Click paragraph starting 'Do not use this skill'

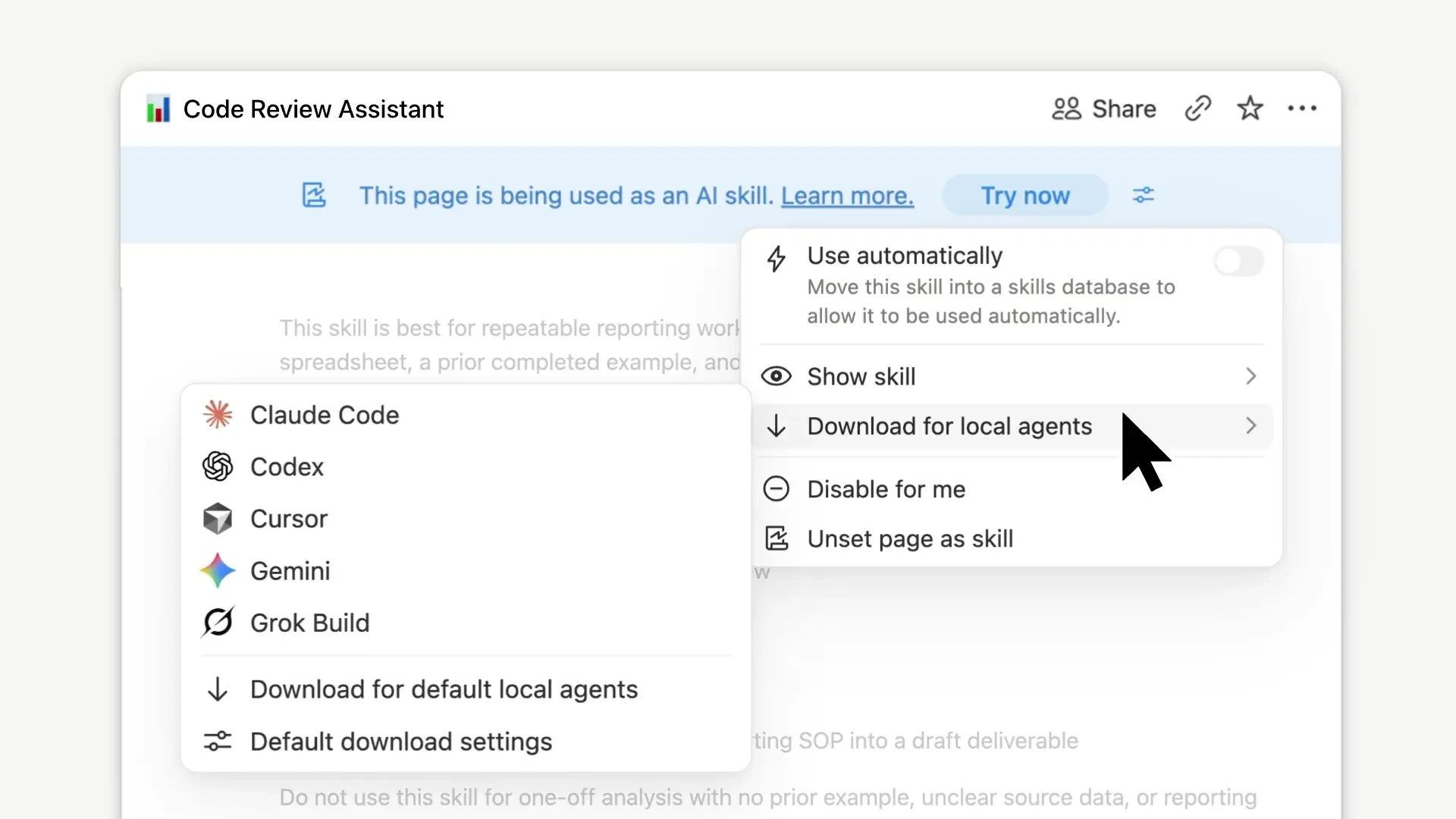pos(767,797)
